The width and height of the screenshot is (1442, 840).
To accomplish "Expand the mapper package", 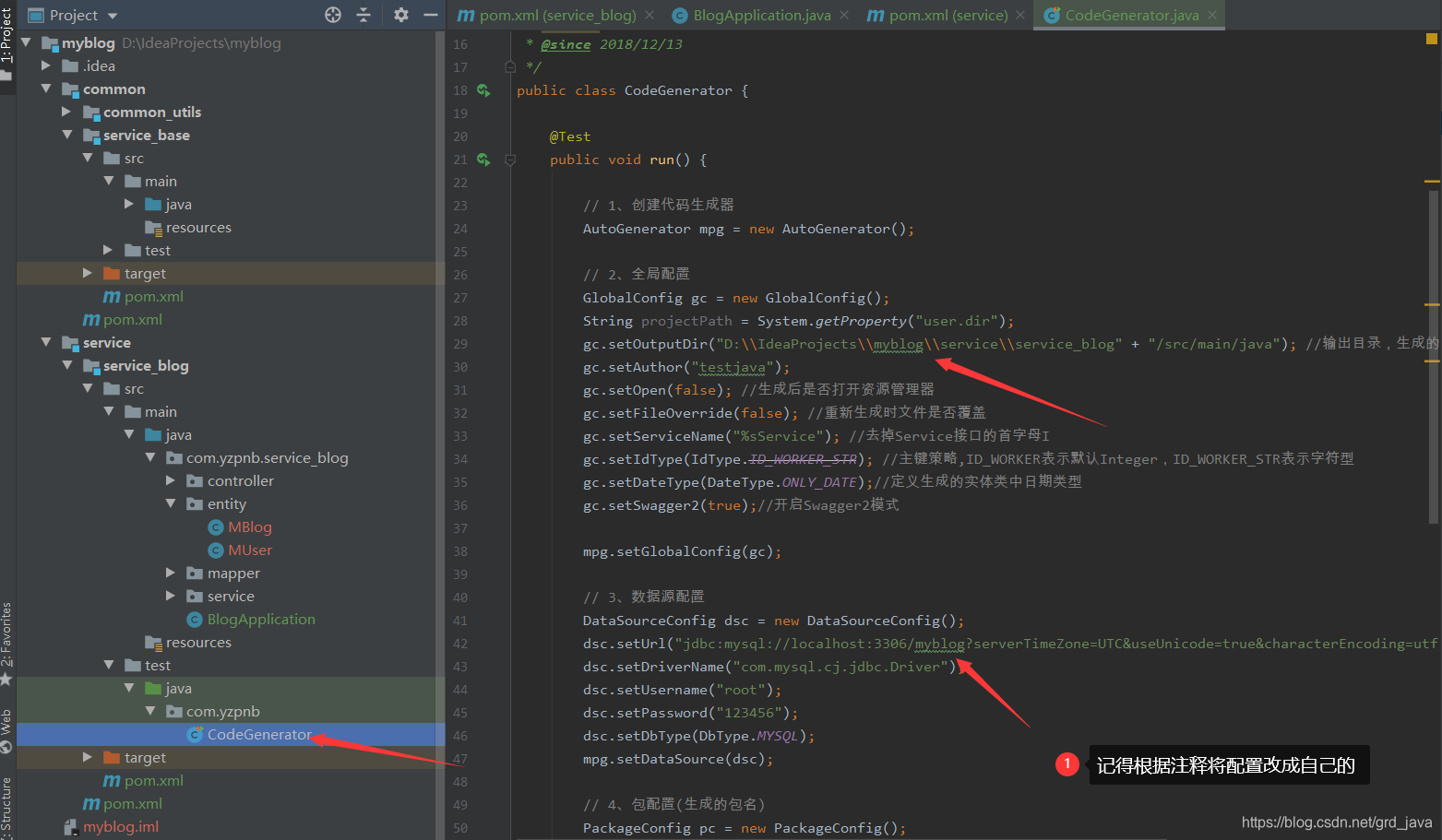I will point(171,573).
